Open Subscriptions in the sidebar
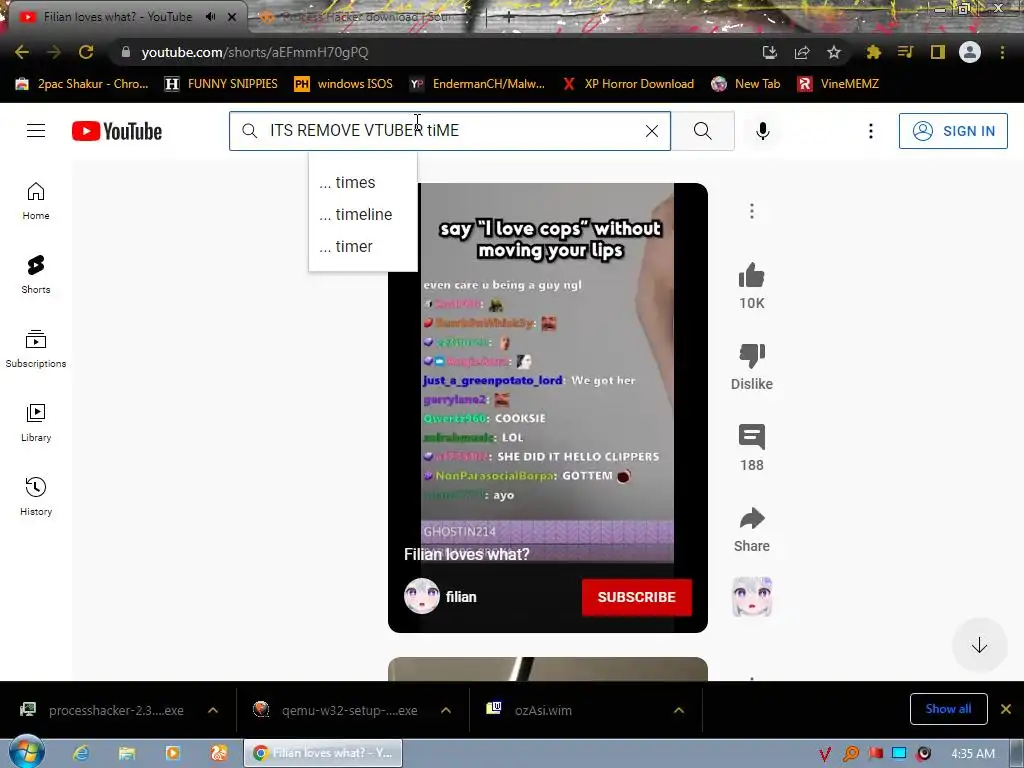Screen dimensions: 1024x768 pyautogui.click(x=36, y=349)
